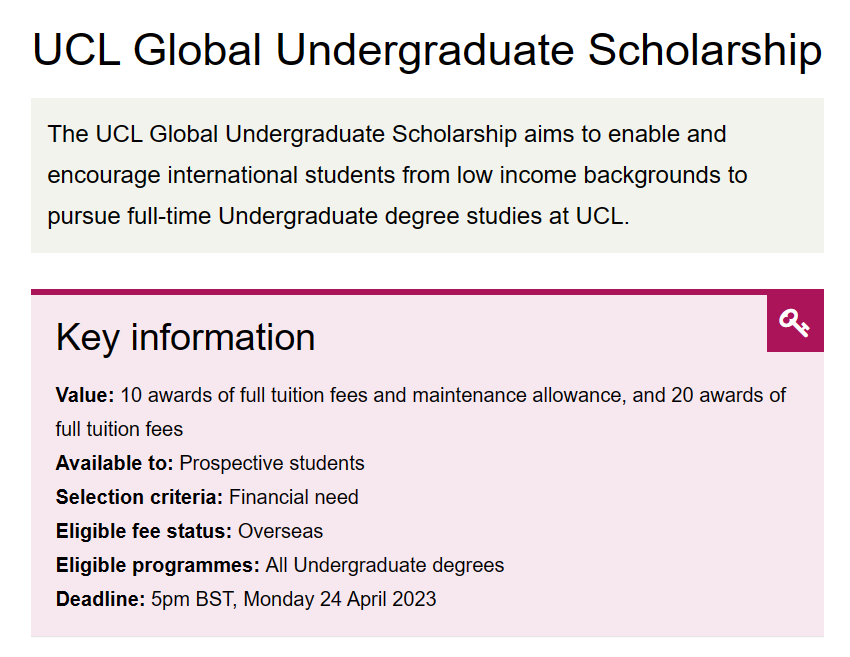Click the bold Available to label

click(114, 463)
